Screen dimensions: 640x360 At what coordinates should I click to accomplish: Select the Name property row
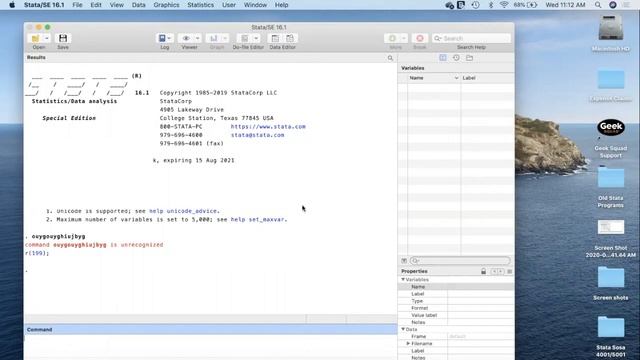[x=456, y=287]
